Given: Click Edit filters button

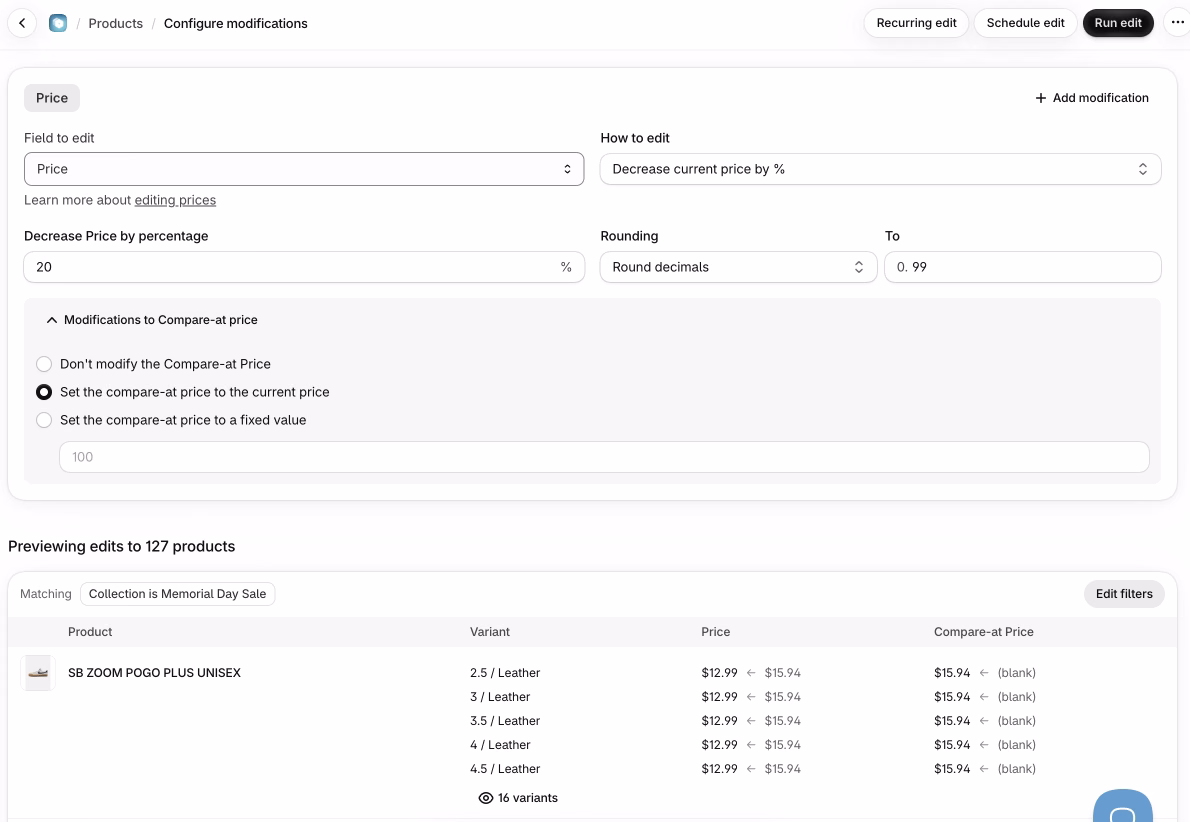Looking at the screenshot, I should click(x=1124, y=594).
